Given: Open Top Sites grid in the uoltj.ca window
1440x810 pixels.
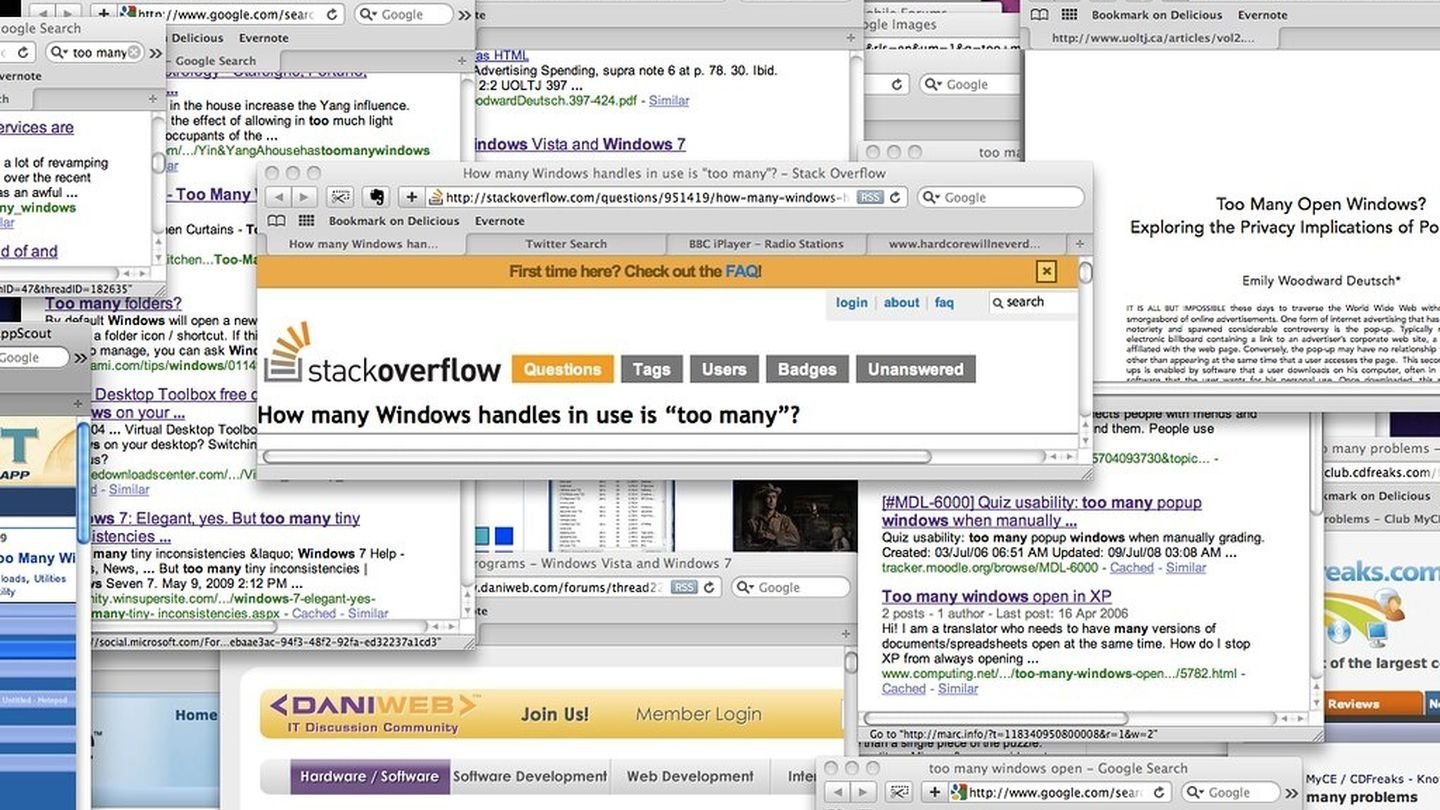Looking at the screenshot, I should [1069, 15].
